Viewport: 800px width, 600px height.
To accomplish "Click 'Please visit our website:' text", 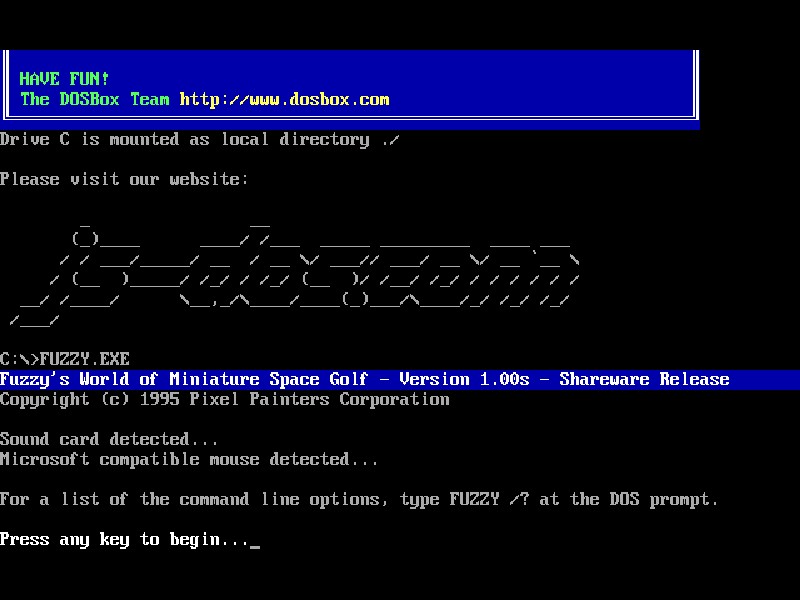I will coord(124,179).
